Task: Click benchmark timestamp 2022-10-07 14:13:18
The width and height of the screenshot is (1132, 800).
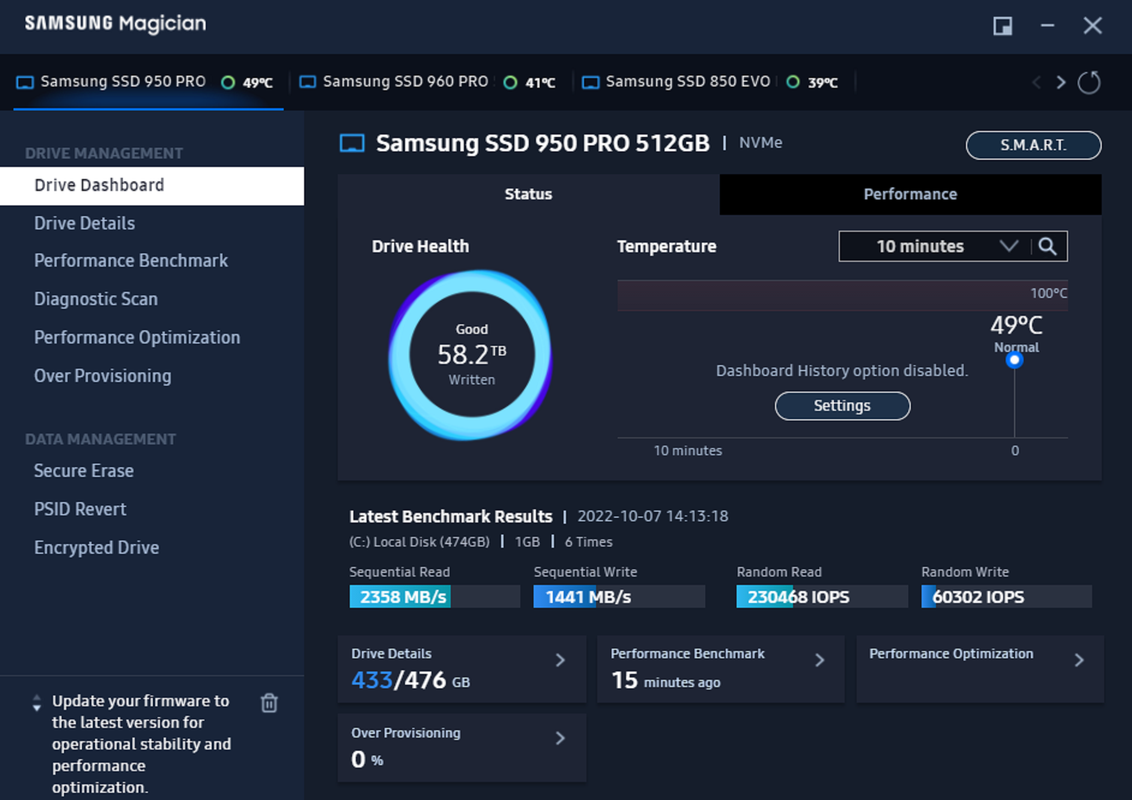Action: pos(653,516)
